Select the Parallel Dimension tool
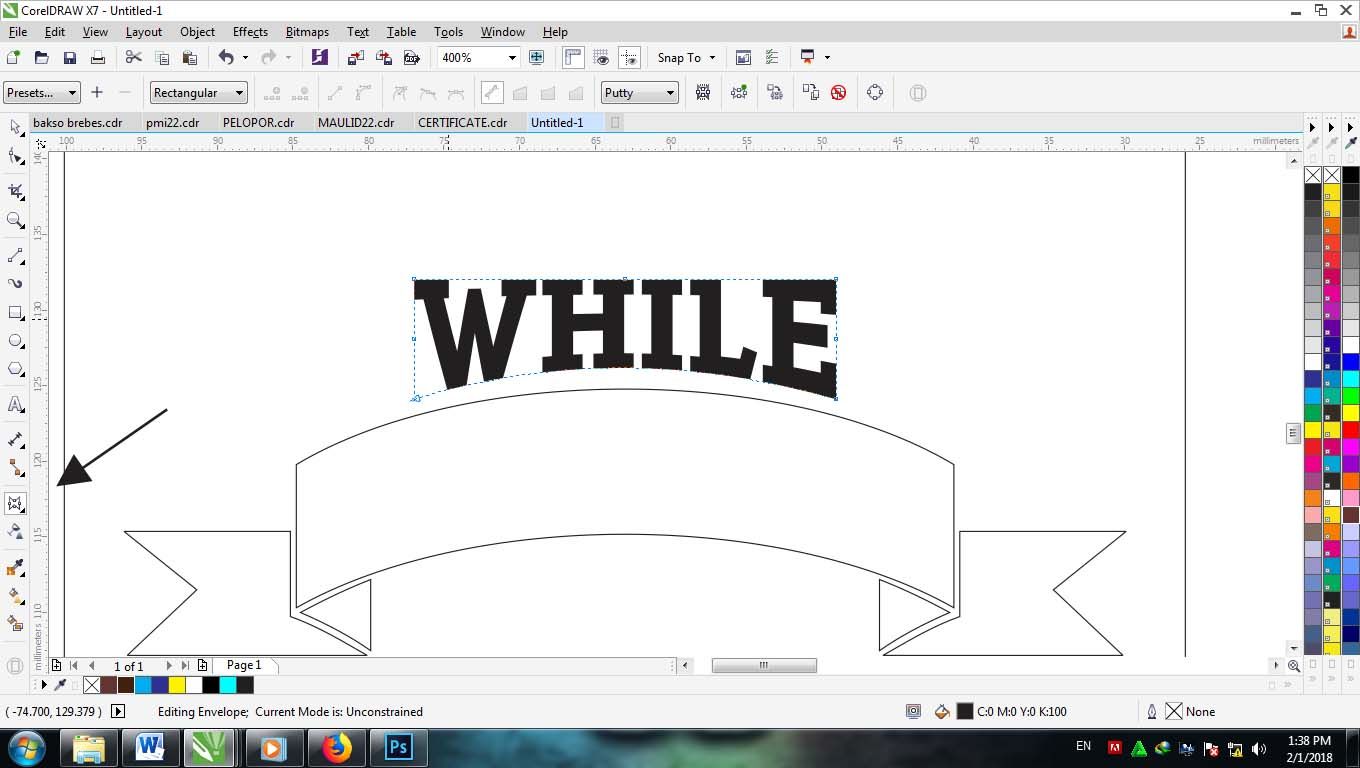The width and height of the screenshot is (1360, 768). click(15, 439)
